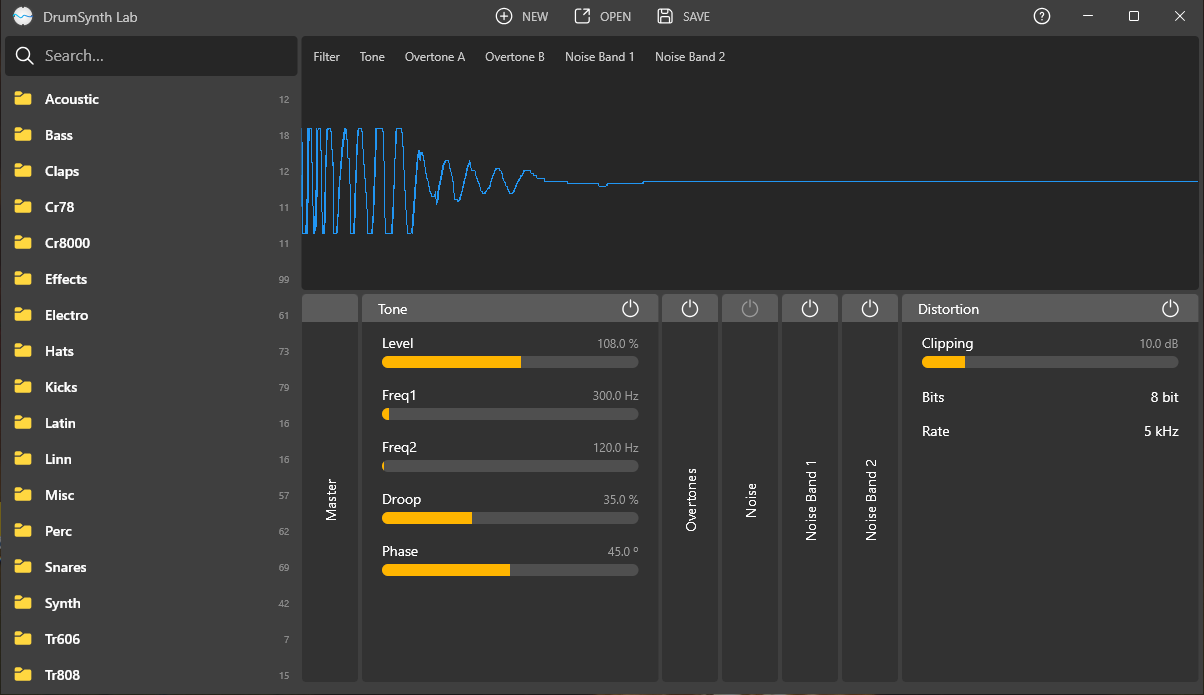Click the Save disk icon
1204x695 pixels.
(665, 16)
